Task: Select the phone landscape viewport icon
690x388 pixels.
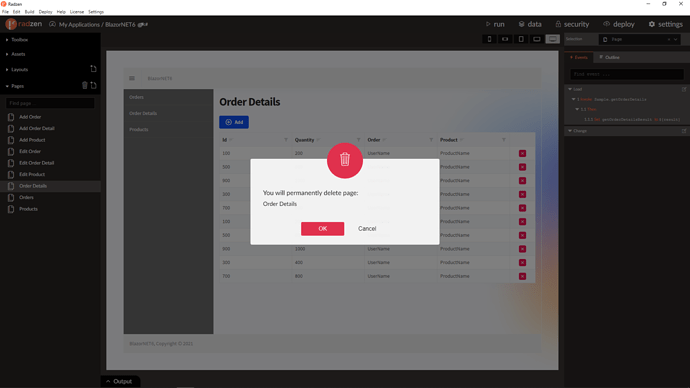Action: point(505,39)
